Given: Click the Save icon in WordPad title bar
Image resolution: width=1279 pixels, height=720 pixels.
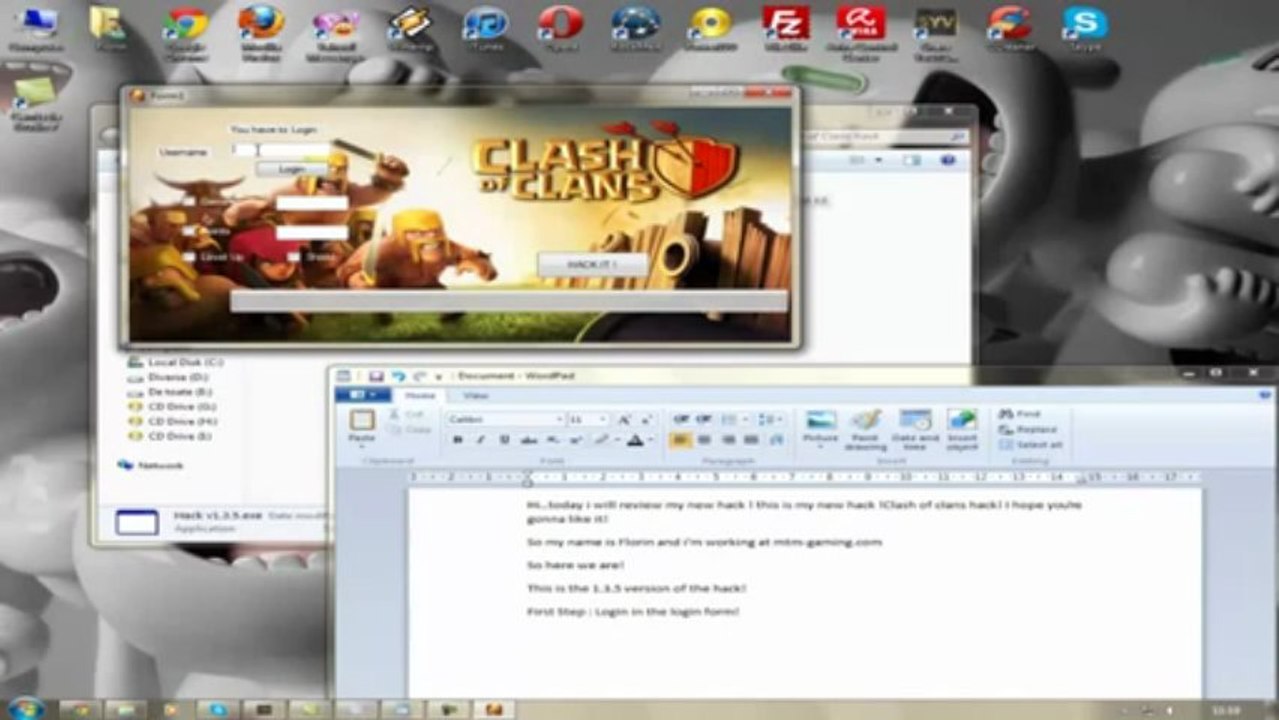Looking at the screenshot, I should pos(376,376).
